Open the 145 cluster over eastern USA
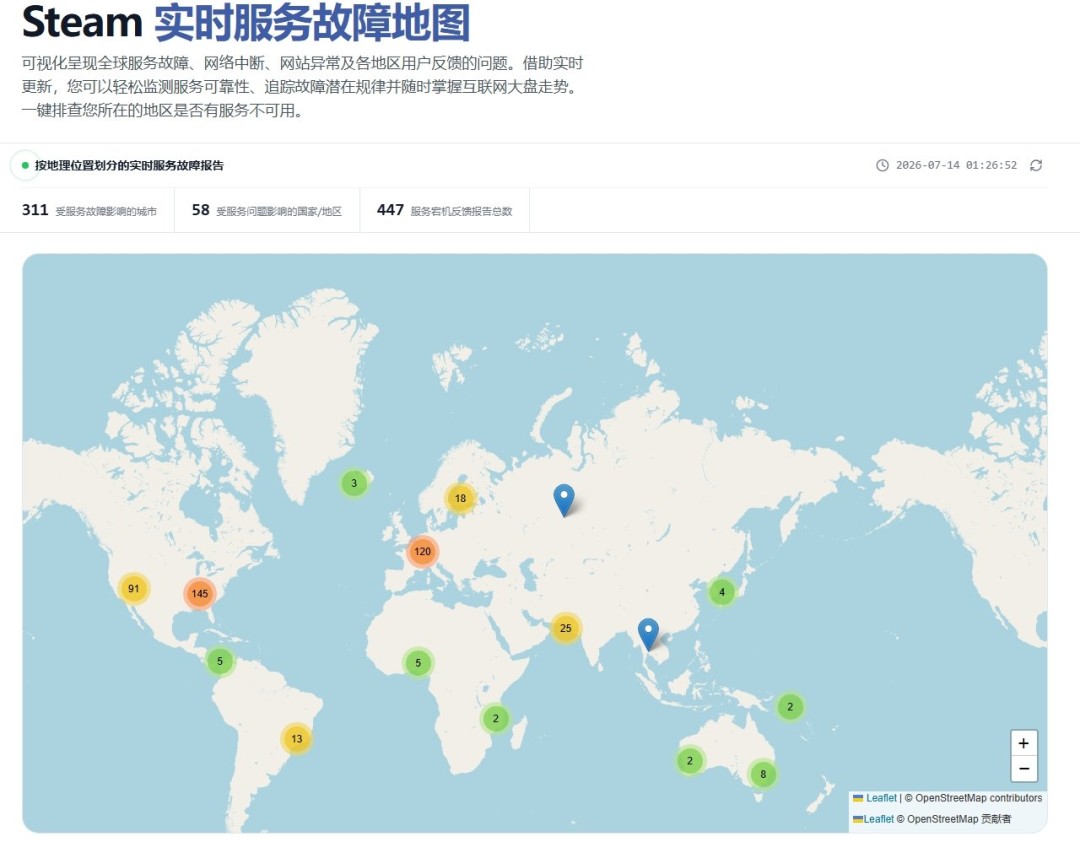1080x853 pixels. 200,593
